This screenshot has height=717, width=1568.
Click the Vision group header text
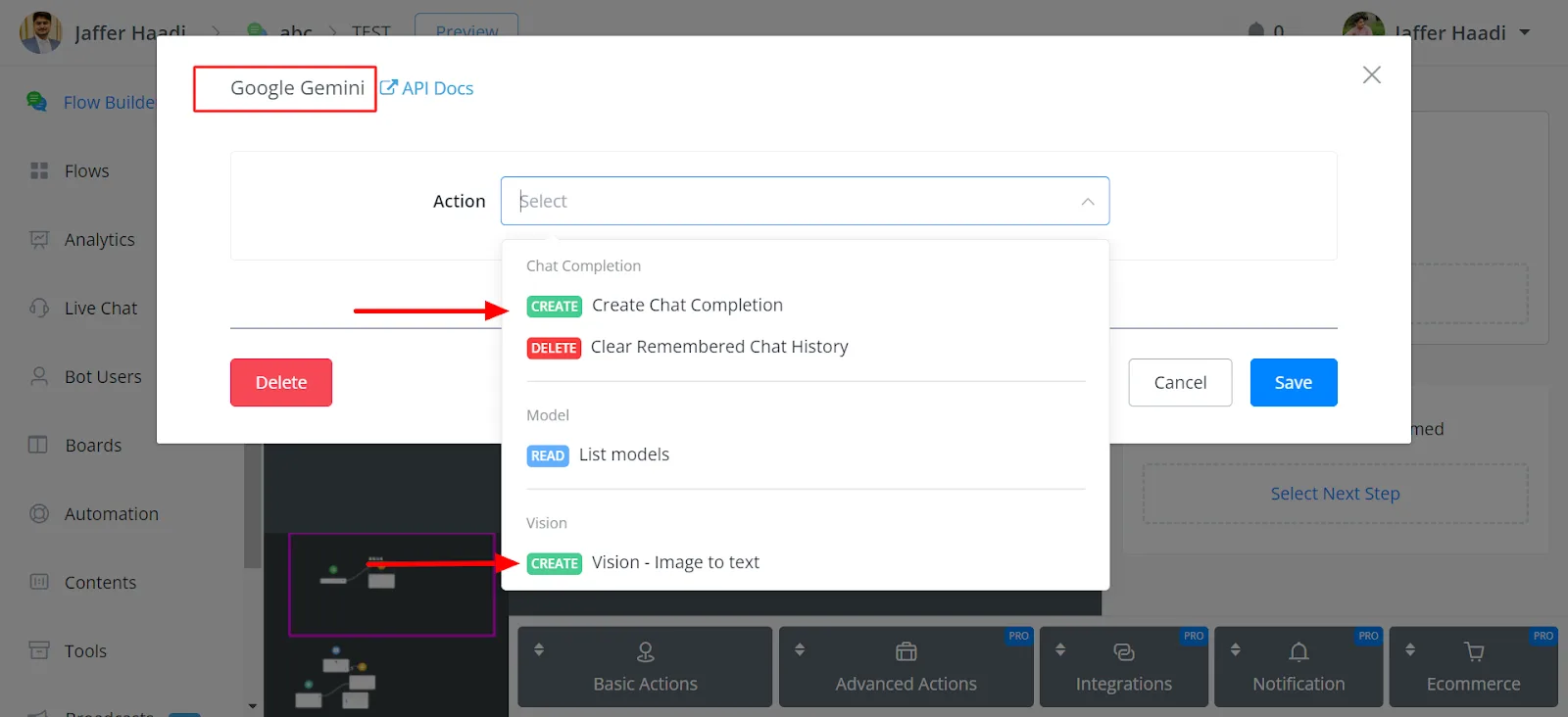547,523
